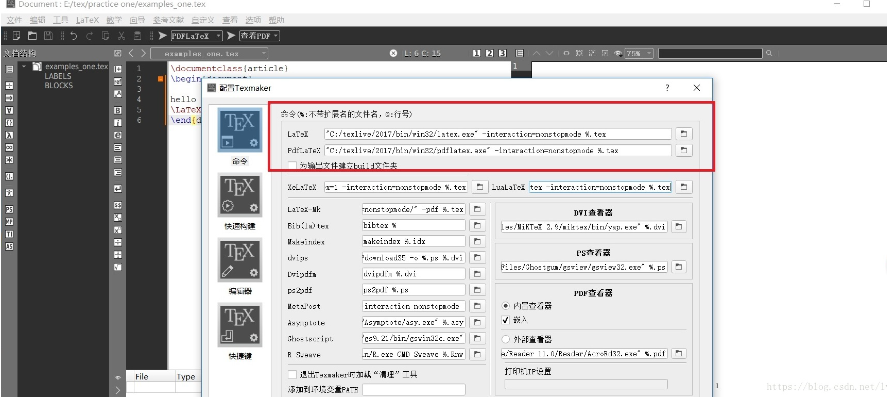Open the 编辑 Edit menu

point(37,20)
